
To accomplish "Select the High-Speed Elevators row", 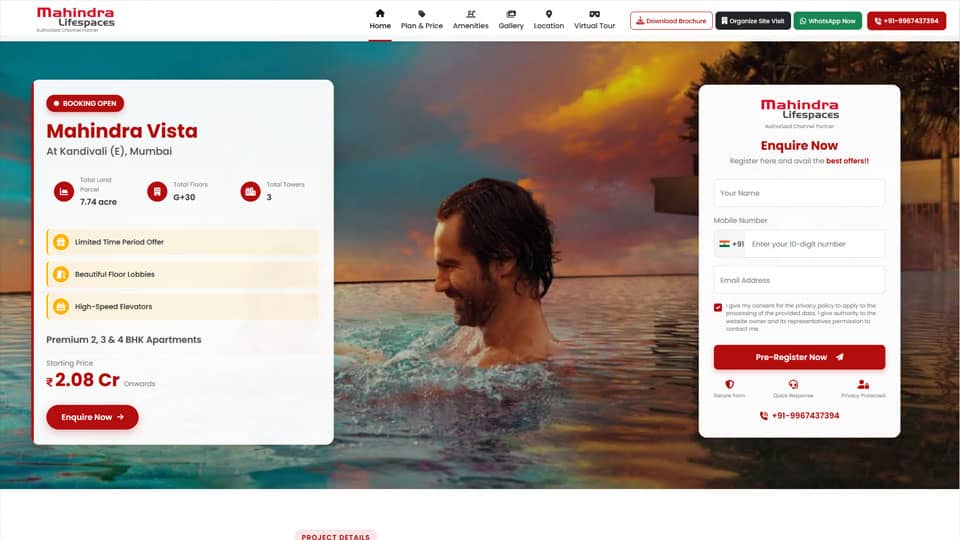I will tap(182, 307).
